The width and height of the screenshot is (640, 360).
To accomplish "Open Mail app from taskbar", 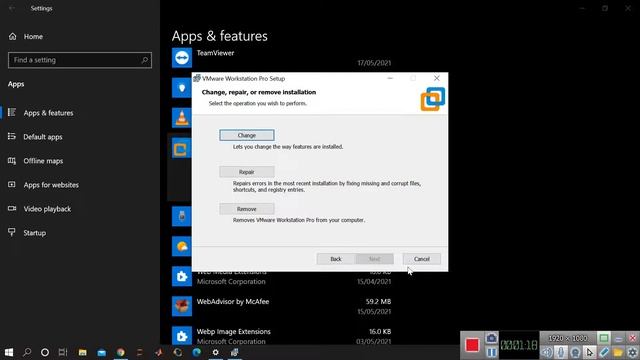I will point(102,352).
